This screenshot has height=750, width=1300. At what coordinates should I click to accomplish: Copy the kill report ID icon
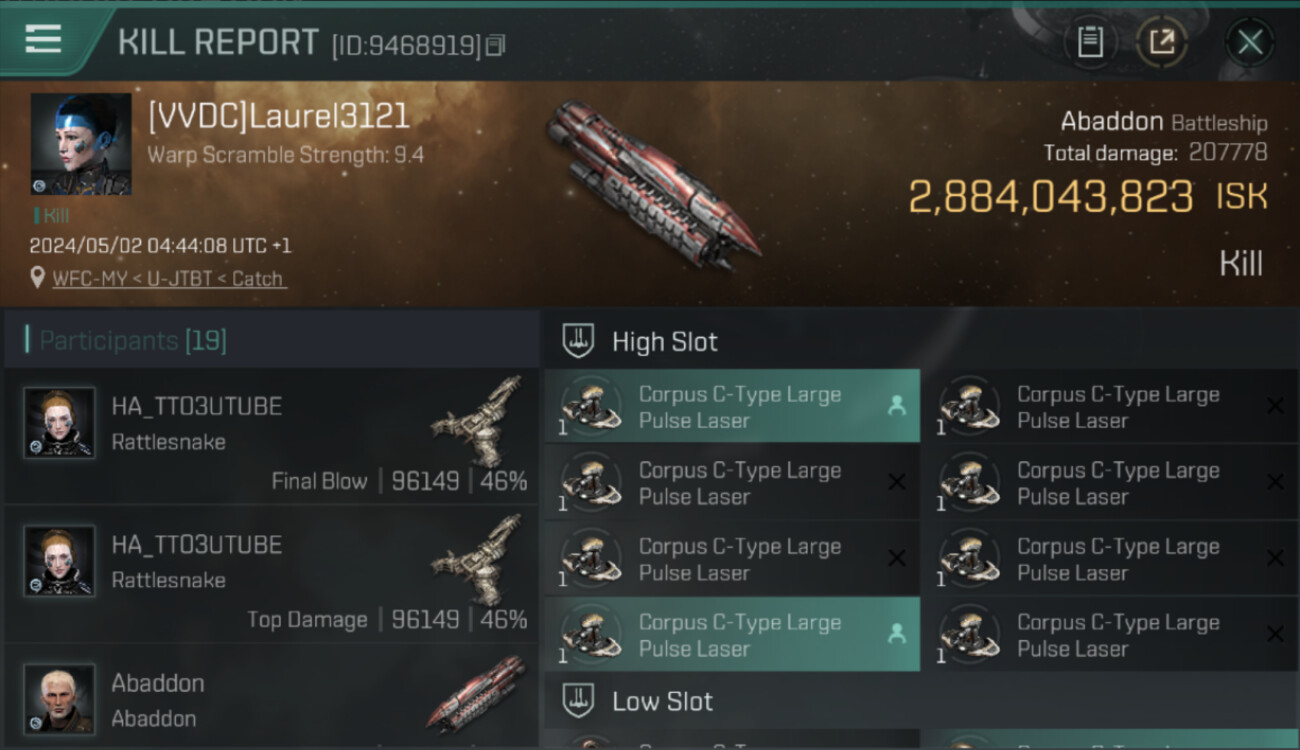point(496,45)
